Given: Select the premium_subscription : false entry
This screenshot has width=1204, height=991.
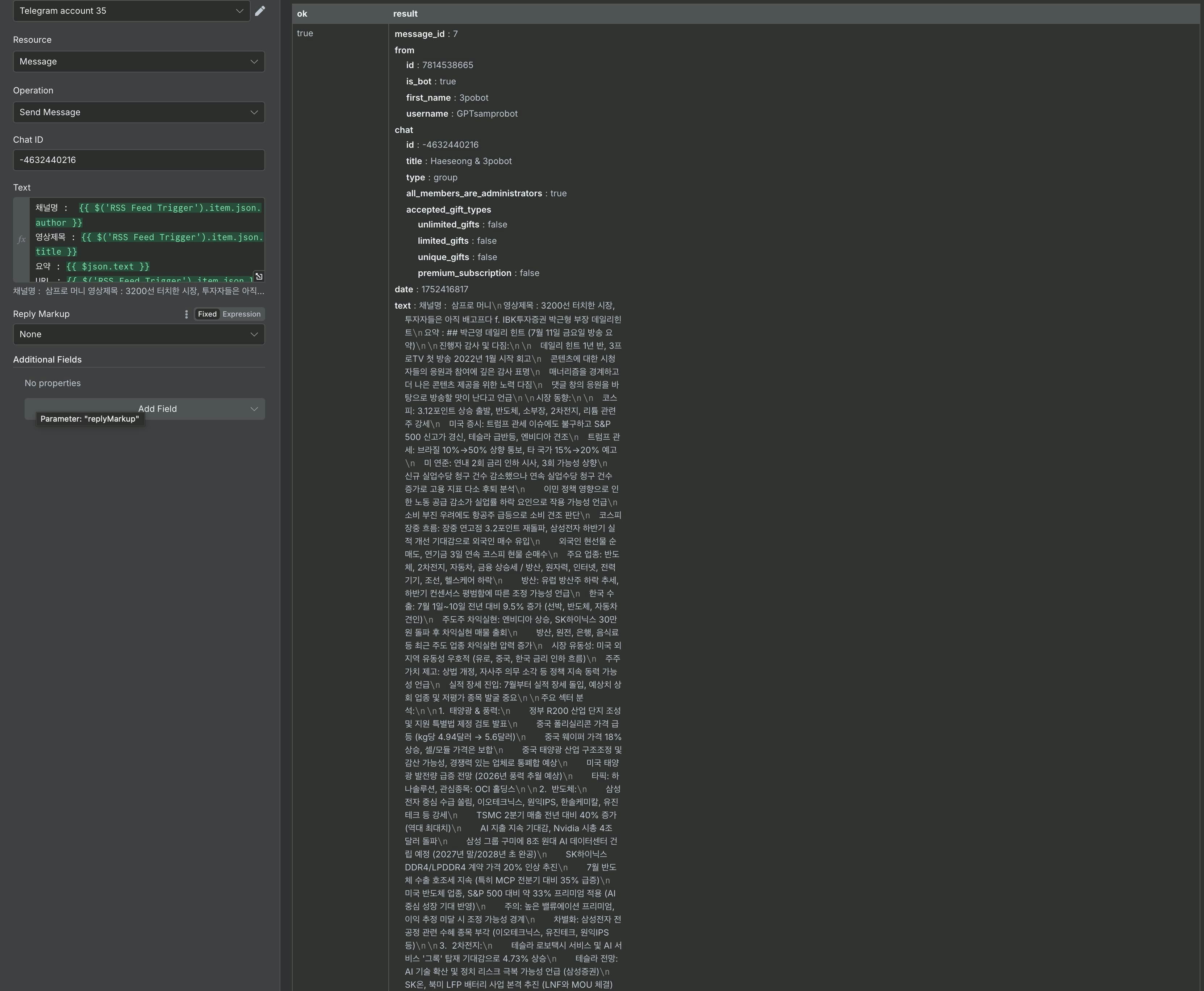Looking at the screenshot, I should (478, 273).
